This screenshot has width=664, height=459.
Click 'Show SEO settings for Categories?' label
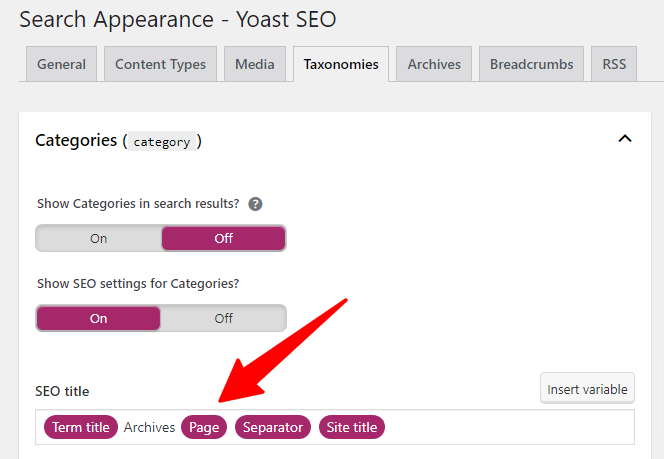[138, 284]
